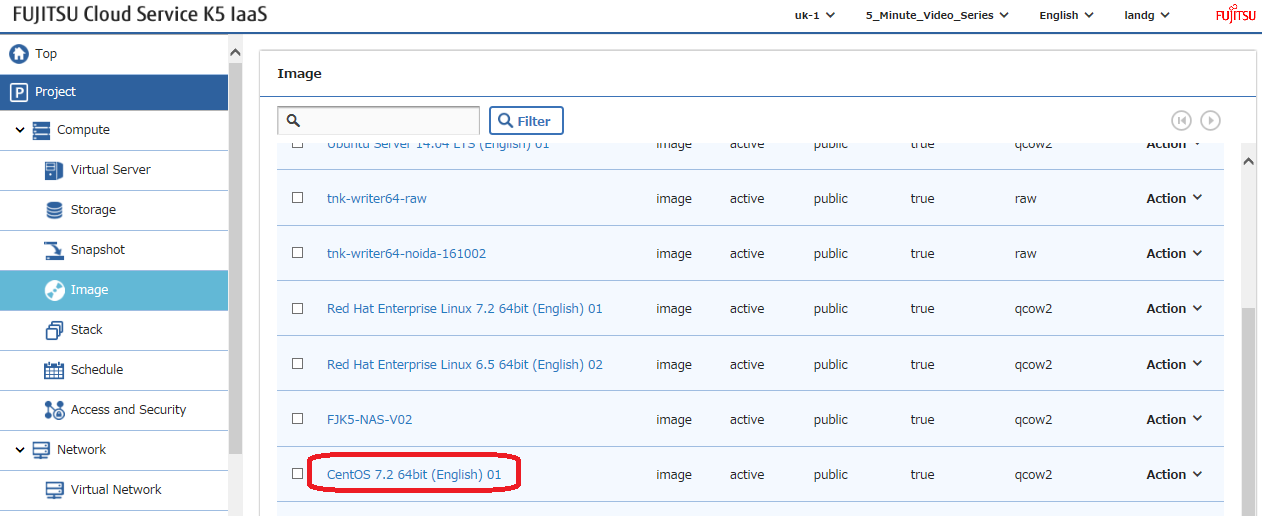Go to first page arrow icon
This screenshot has height=516, width=1262.
click(x=1182, y=120)
